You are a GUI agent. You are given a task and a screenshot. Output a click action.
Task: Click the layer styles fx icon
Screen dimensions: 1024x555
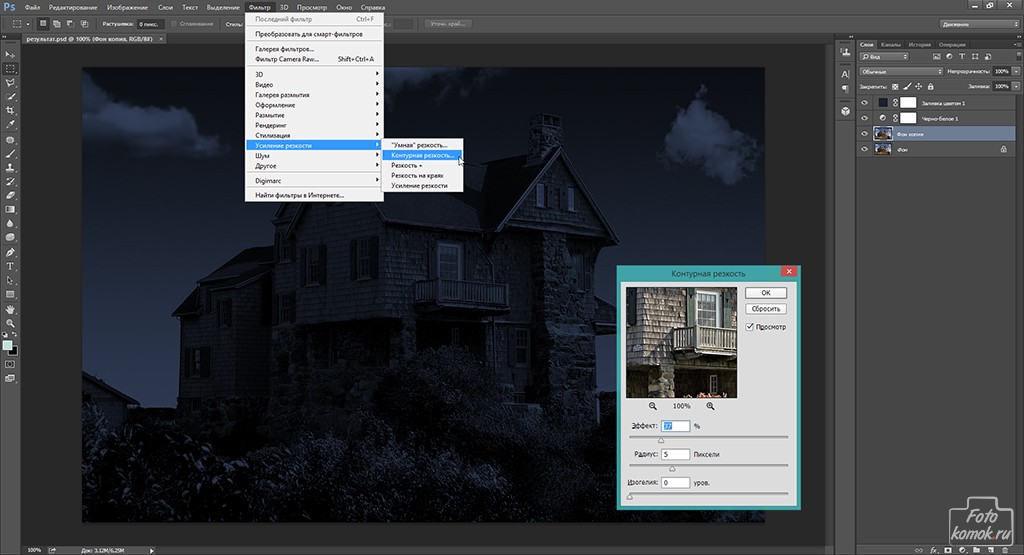[933, 550]
